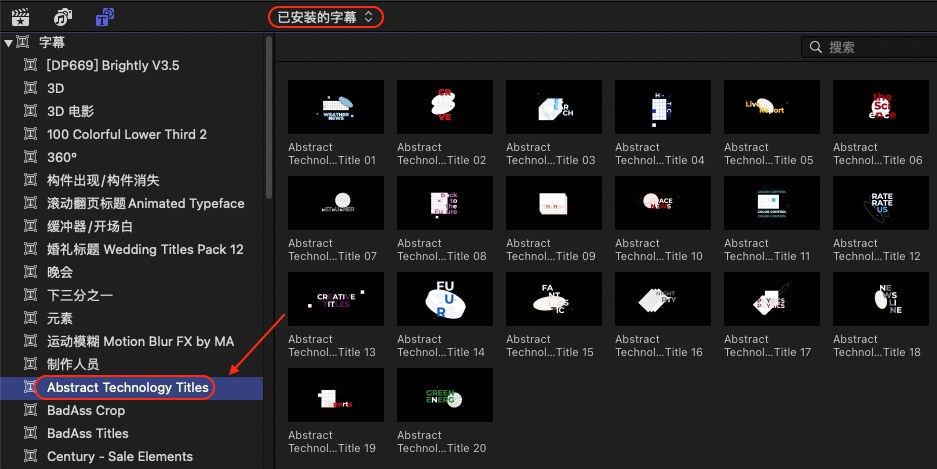Viewport: 937px width, 469px height.
Task: Select Abstract Technology Title 08 thumbnail
Action: (445, 203)
